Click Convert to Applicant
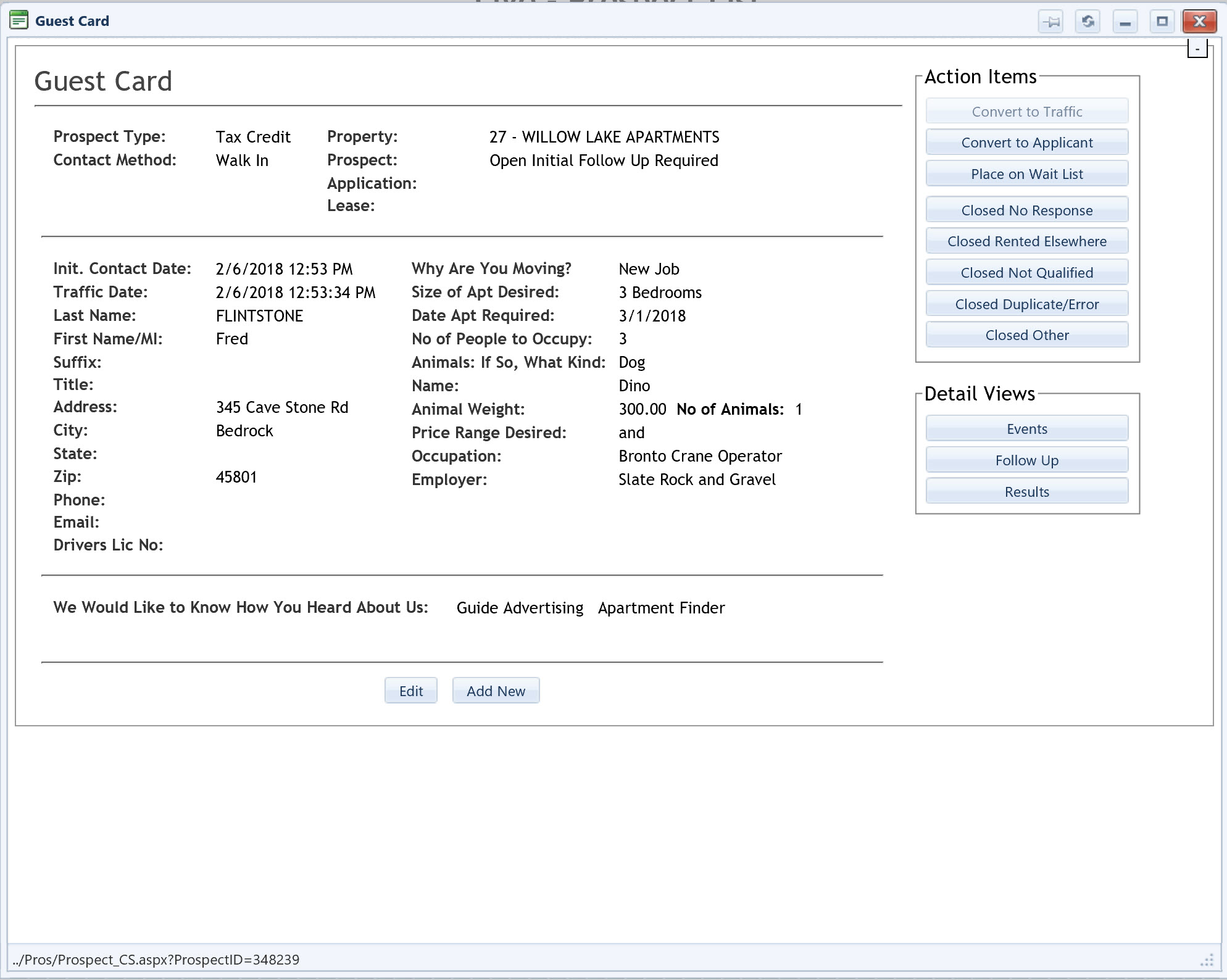The image size is (1227, 980). [x=1026, y=143]
